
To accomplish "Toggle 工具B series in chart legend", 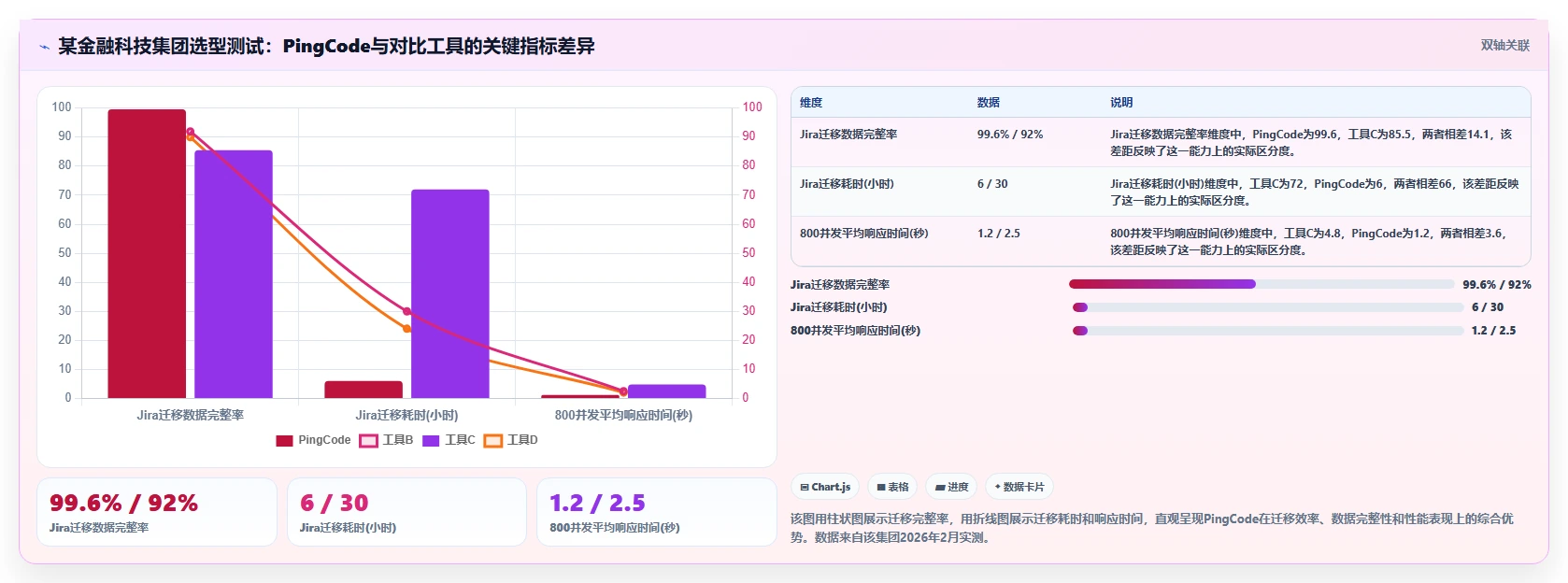I will (x=386, y=440).
